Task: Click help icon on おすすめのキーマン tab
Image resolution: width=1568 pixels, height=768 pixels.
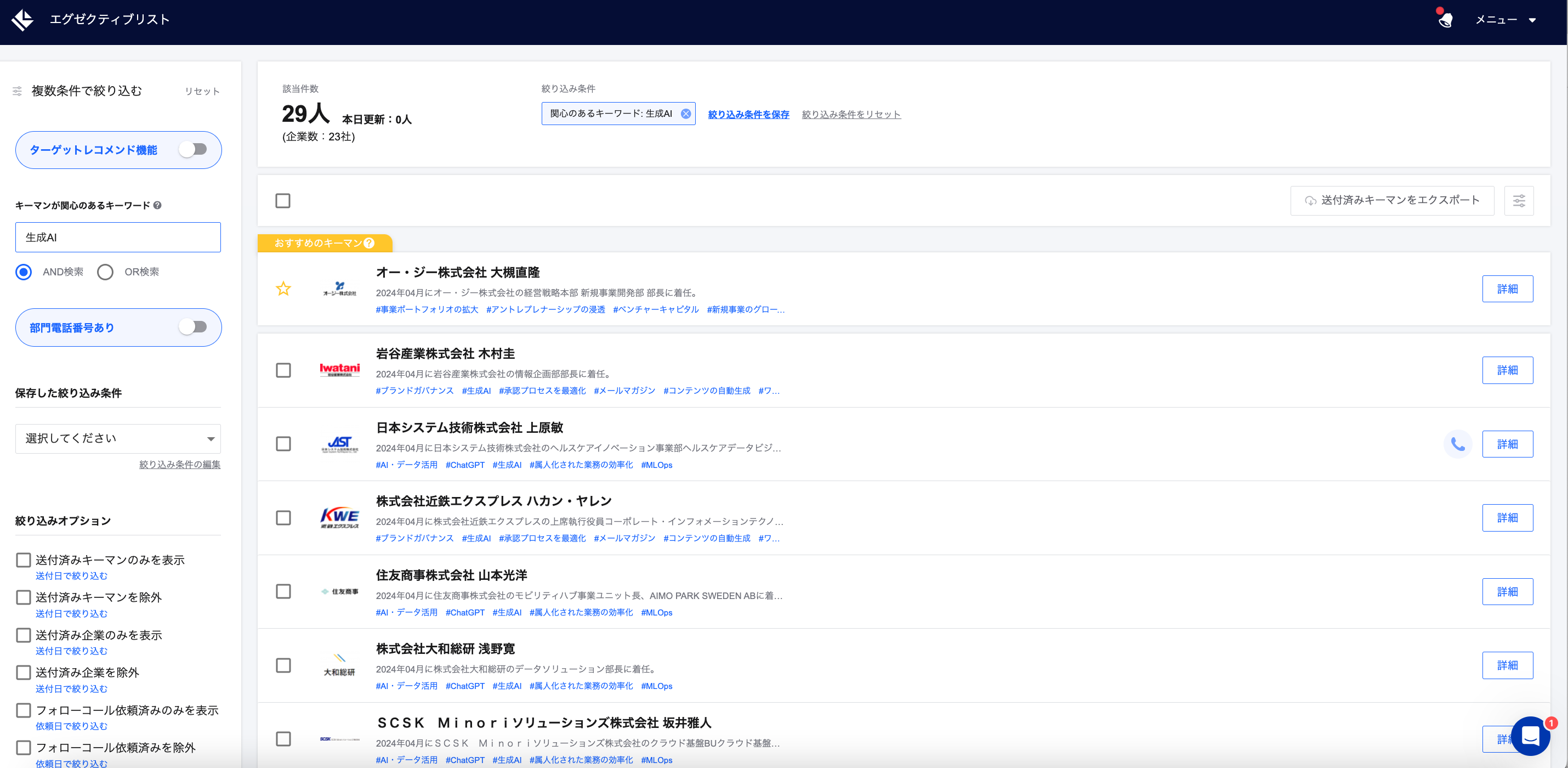Action: pos(369,243)
